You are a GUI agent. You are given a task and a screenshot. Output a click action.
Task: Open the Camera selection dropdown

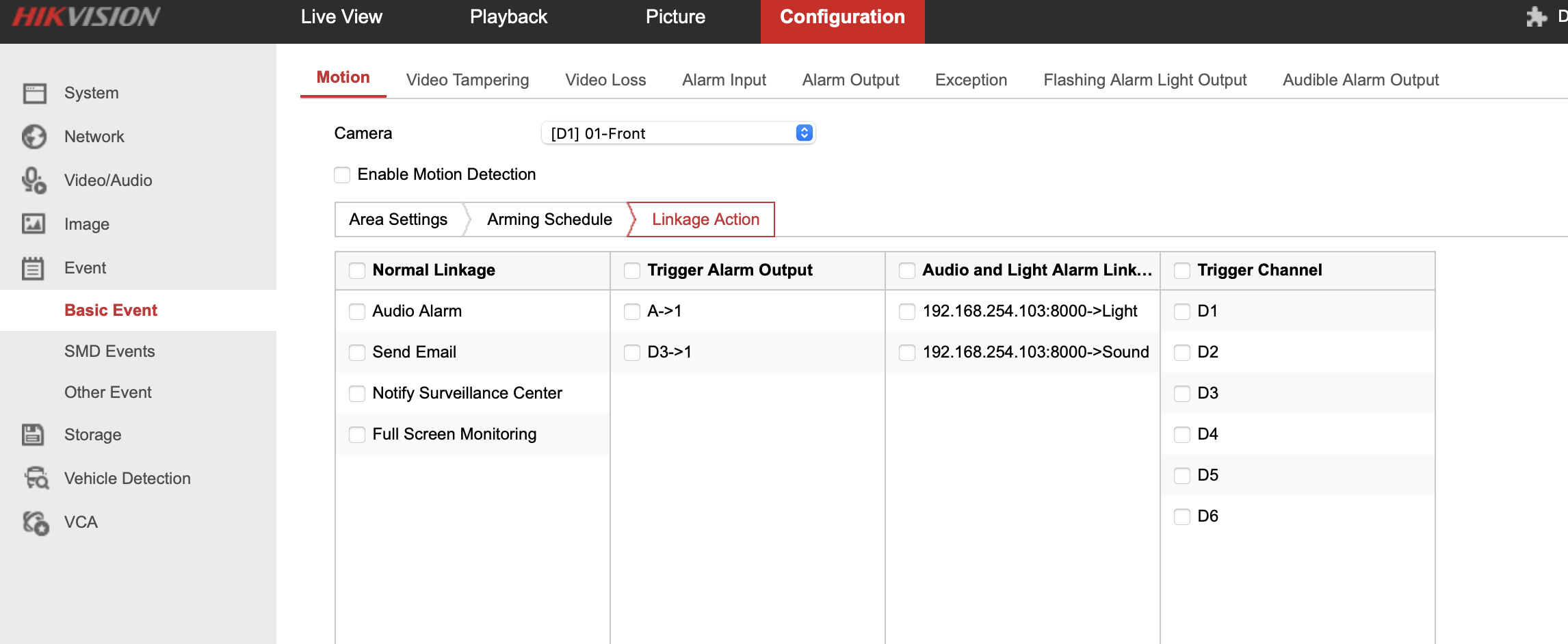tap(677, 133)
